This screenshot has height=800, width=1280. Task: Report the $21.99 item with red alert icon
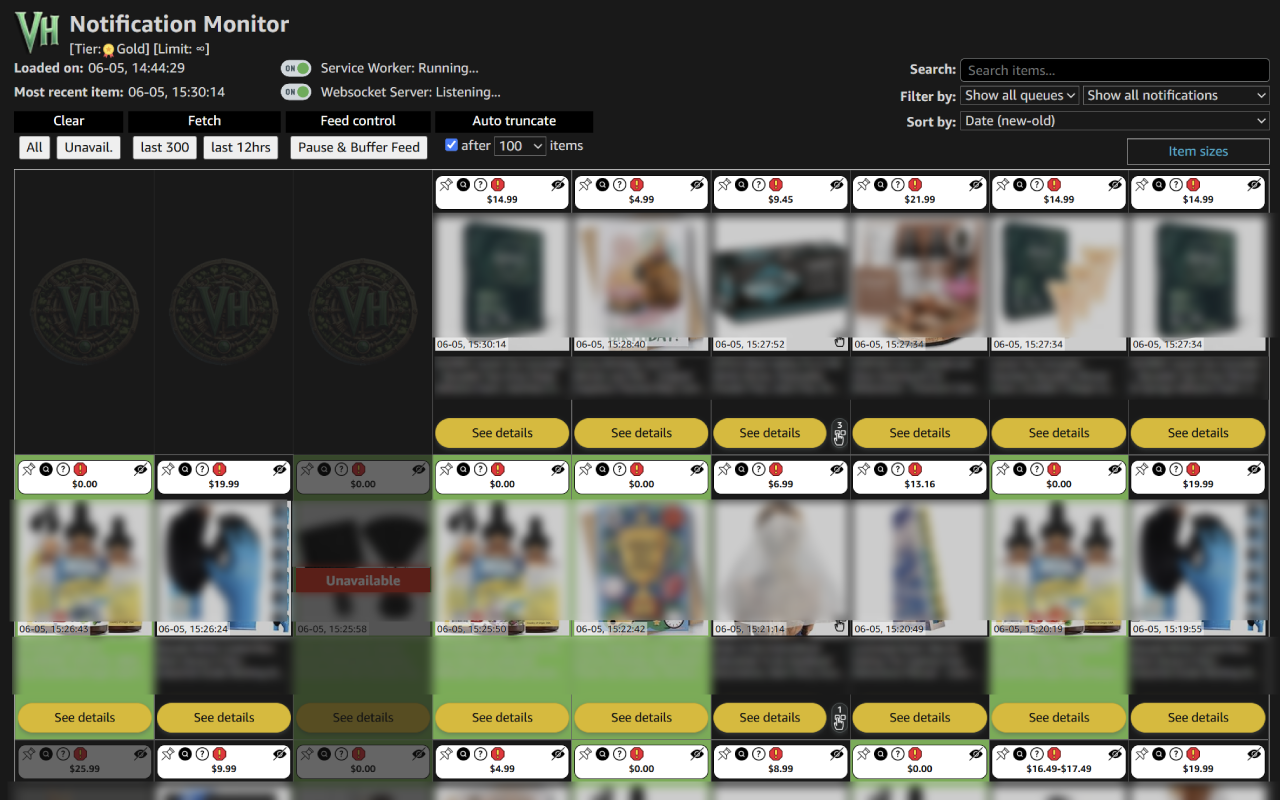coord(915,185)
